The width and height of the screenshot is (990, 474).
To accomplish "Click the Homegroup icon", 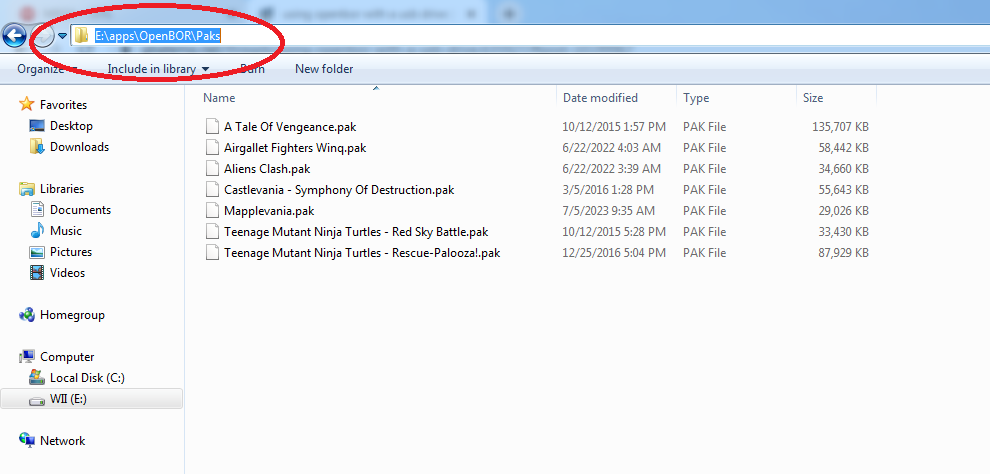I will coord(27,314).
